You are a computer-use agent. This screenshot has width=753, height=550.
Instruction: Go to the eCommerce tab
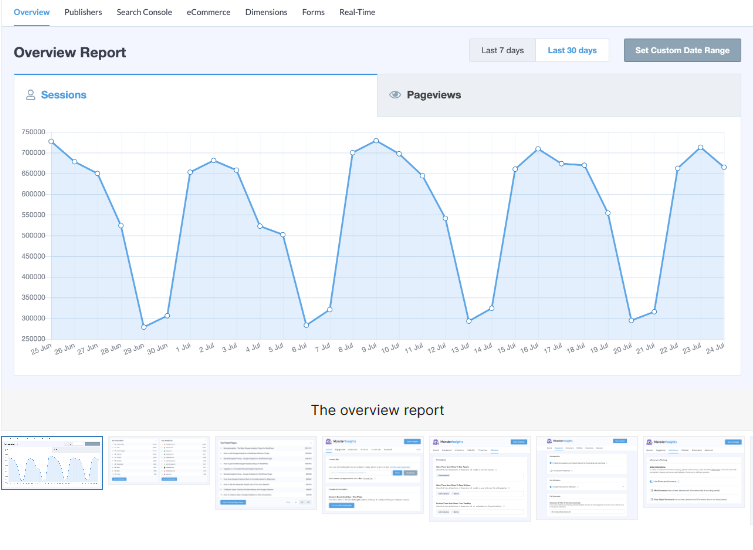pyautogui.click(x=208, y=12)
